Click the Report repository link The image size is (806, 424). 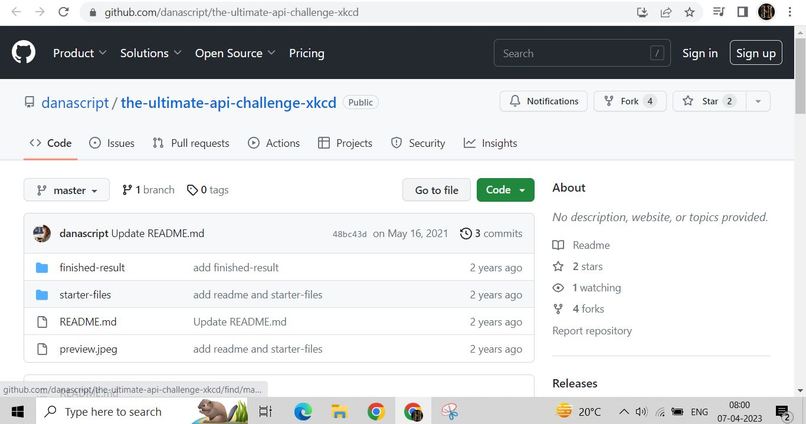(592, 331)
